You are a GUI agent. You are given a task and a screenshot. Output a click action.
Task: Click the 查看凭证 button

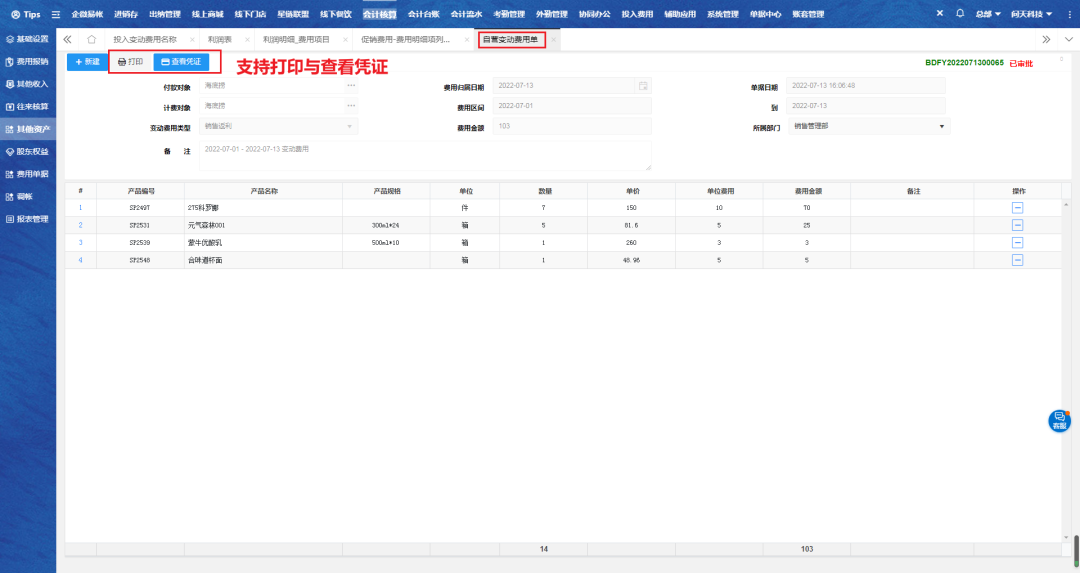[x=181, y=62]
